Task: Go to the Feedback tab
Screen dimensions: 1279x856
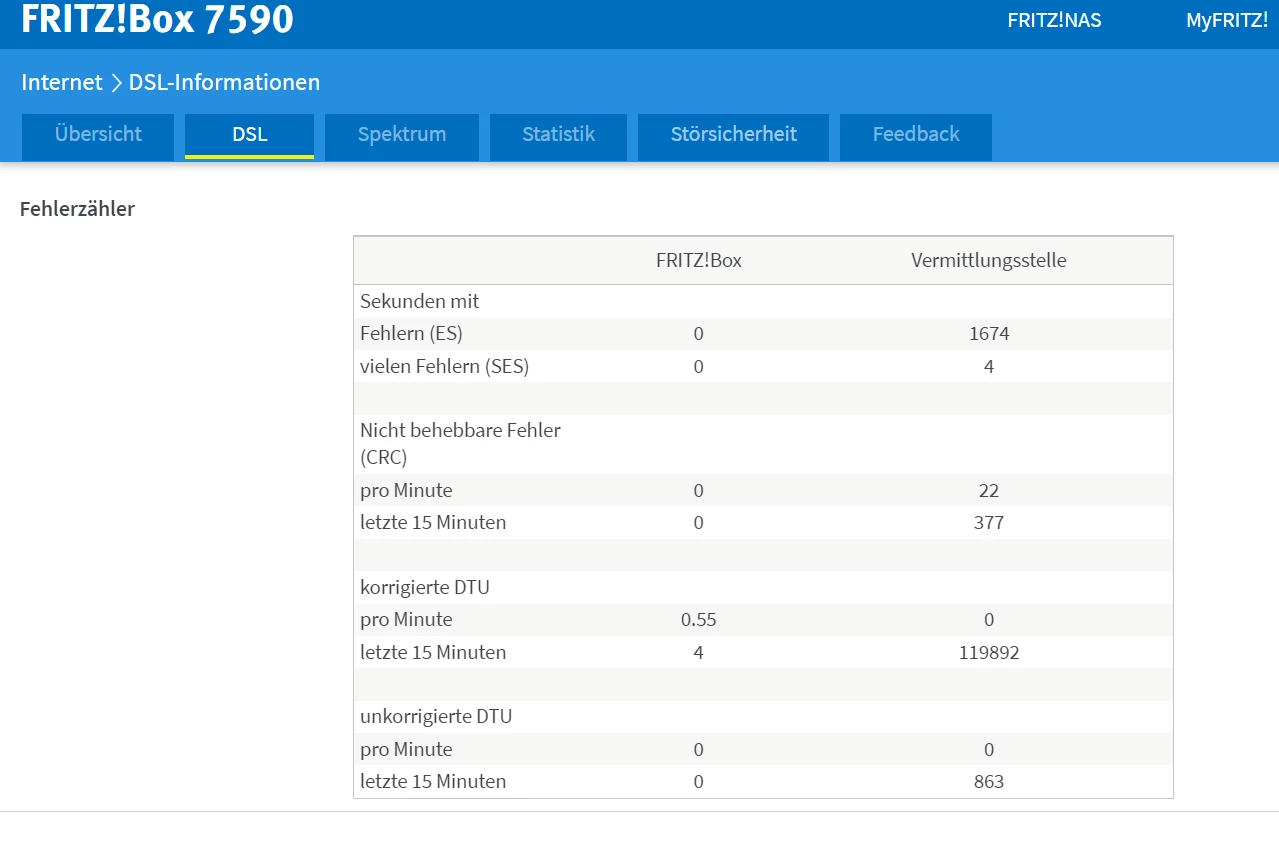Action: [915, 135]
